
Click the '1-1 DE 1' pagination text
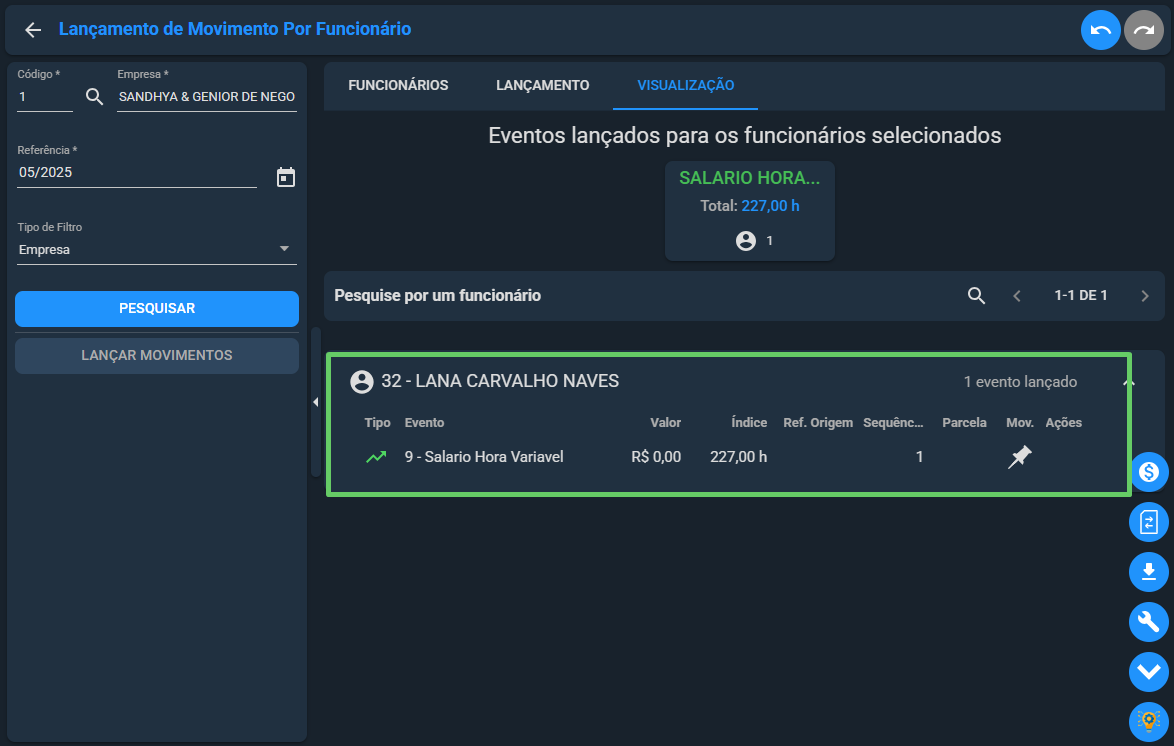coord(1080,296)
